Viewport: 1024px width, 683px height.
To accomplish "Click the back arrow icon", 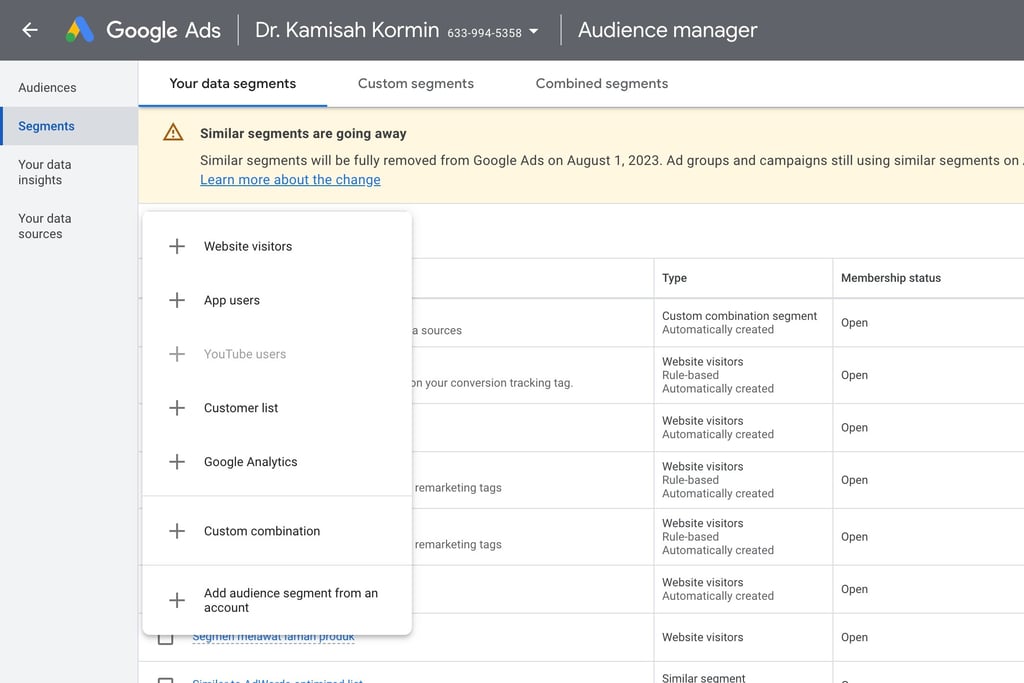I will click(x=30, y=30).
